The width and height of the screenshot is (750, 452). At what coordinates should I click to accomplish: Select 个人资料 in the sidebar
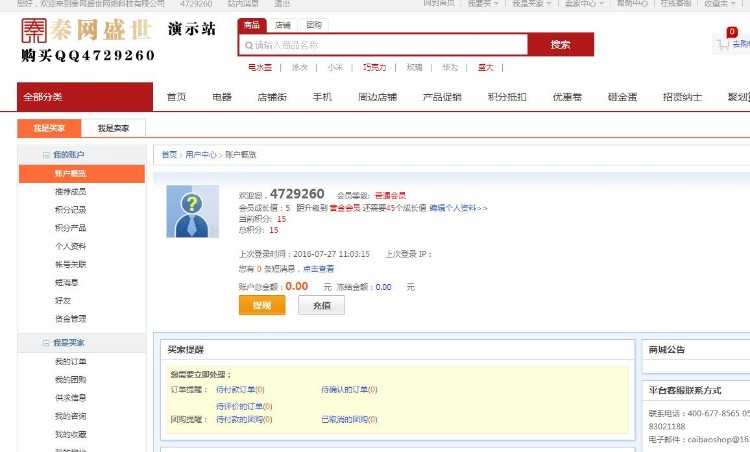point(70,246)
